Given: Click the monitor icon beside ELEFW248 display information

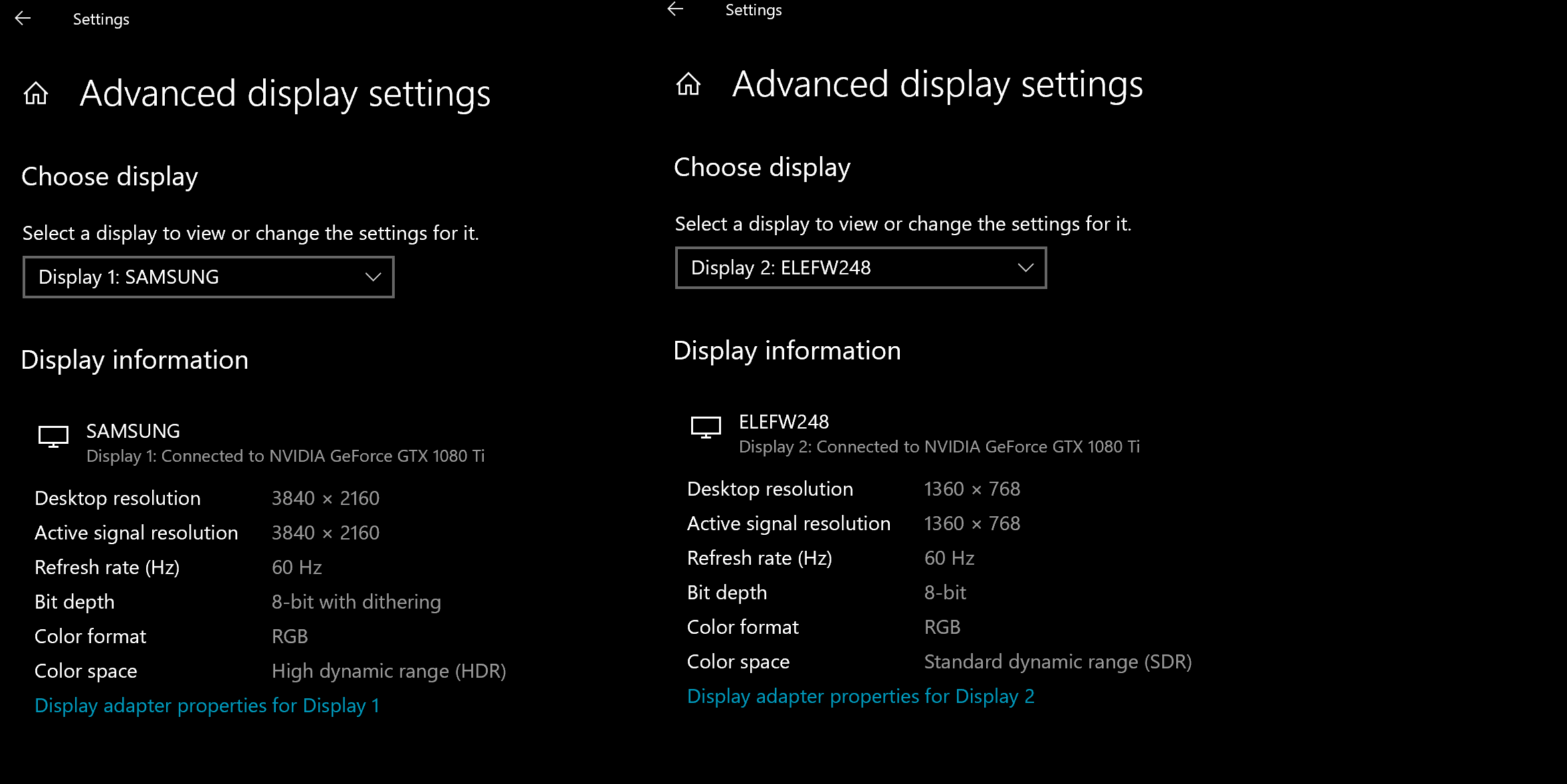Looking at the screenshot, I should [705, 429].
